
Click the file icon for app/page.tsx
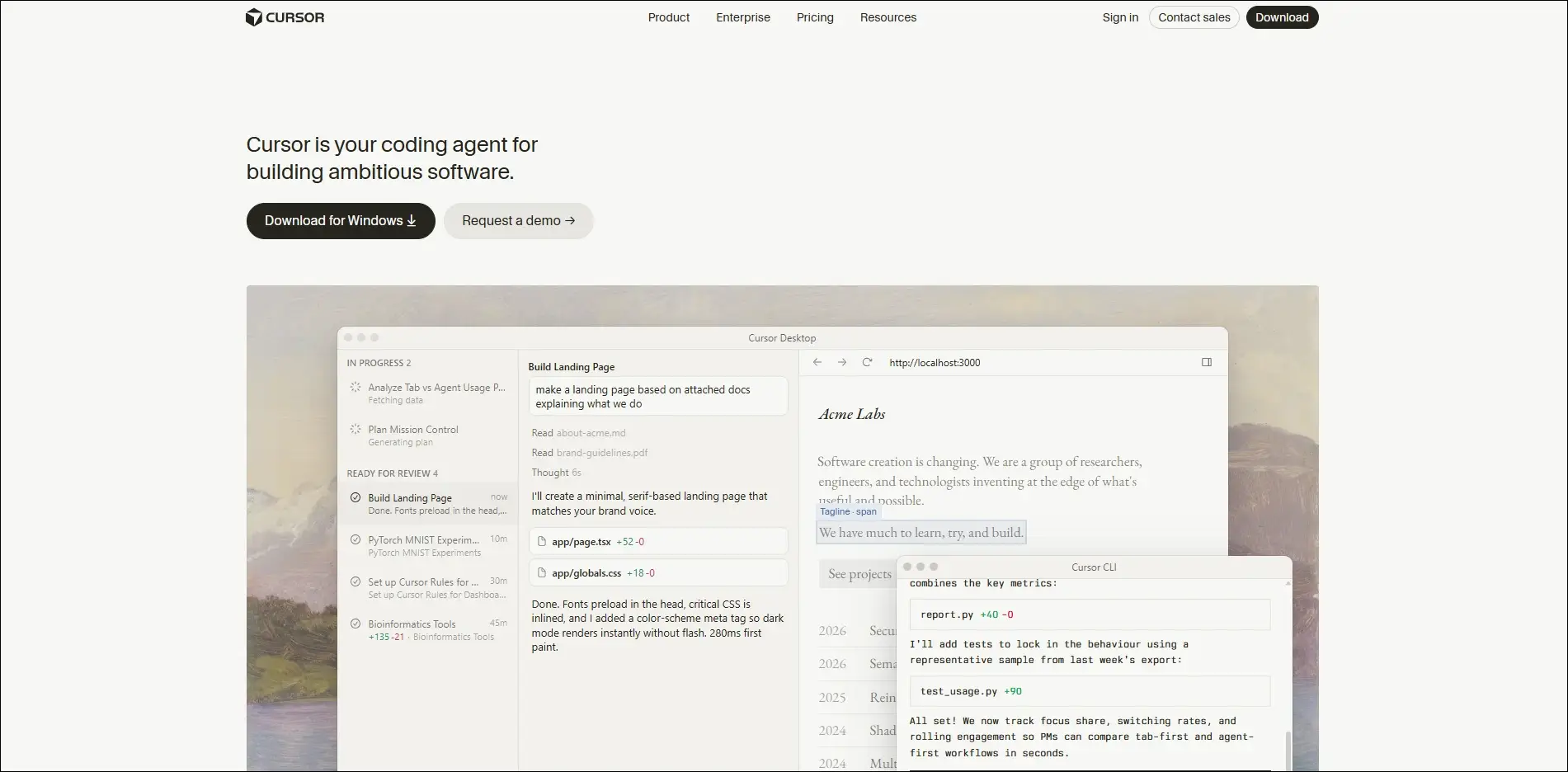point(542,542)
